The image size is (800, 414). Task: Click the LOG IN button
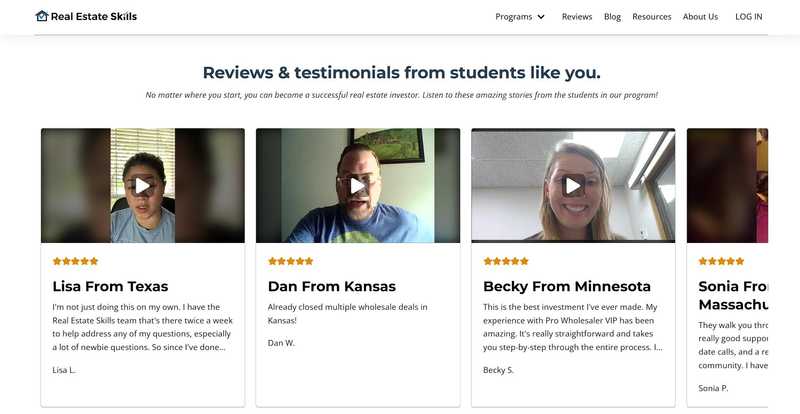pyautogui.click(x=748, y=17)
